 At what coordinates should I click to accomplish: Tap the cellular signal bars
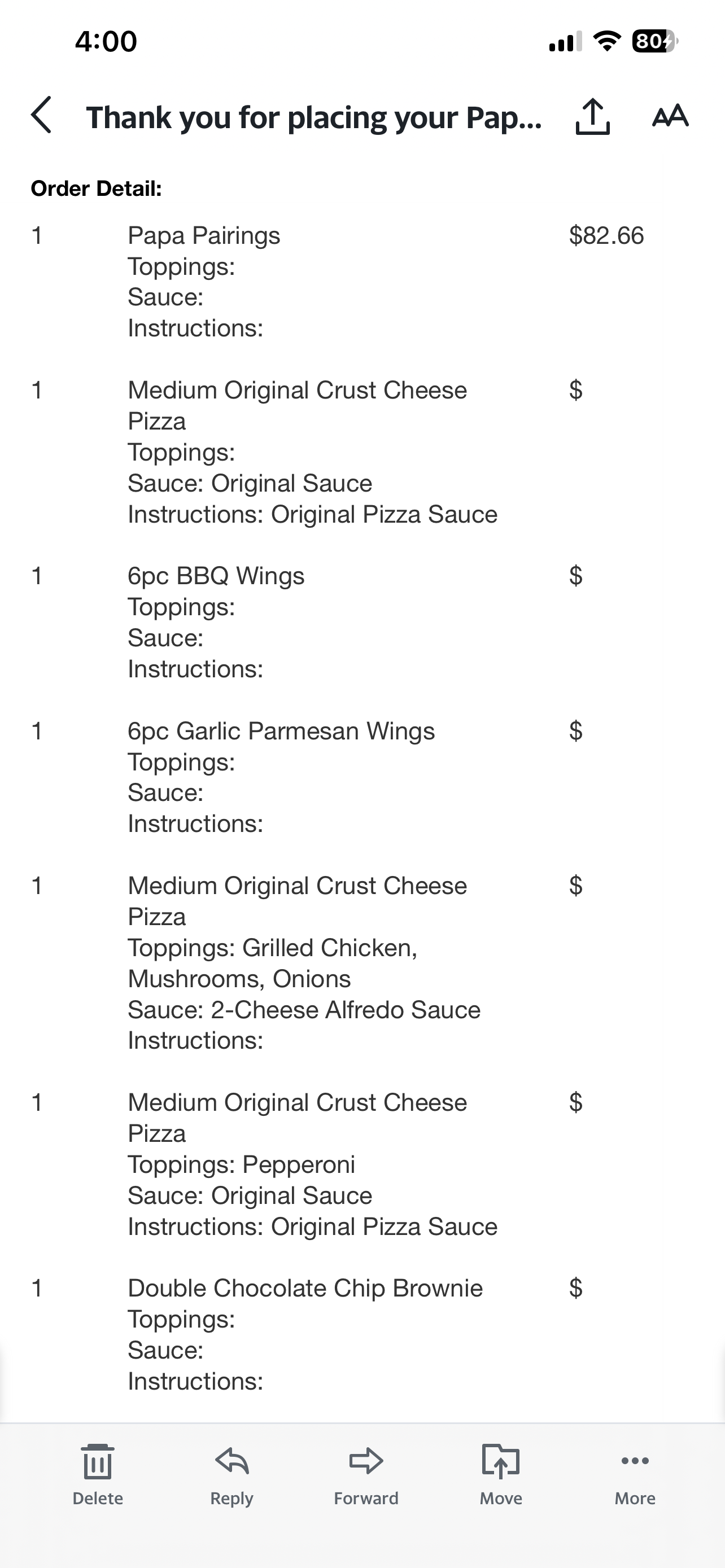pos(565,41)
